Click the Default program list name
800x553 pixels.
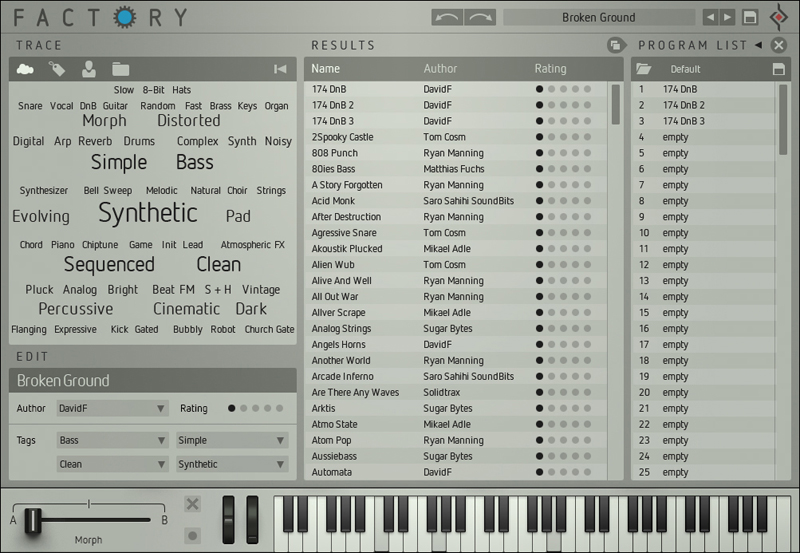(x=685, y=69)
